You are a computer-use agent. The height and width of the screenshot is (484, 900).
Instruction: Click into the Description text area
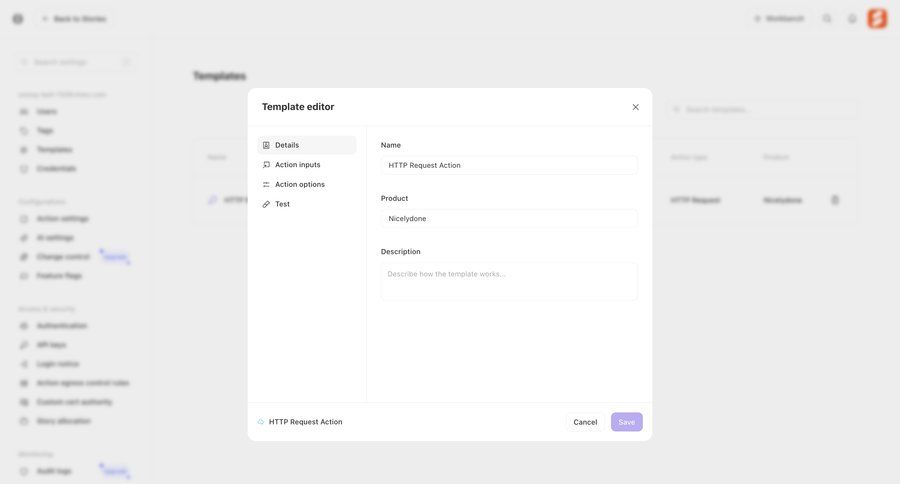coord(509,281)
